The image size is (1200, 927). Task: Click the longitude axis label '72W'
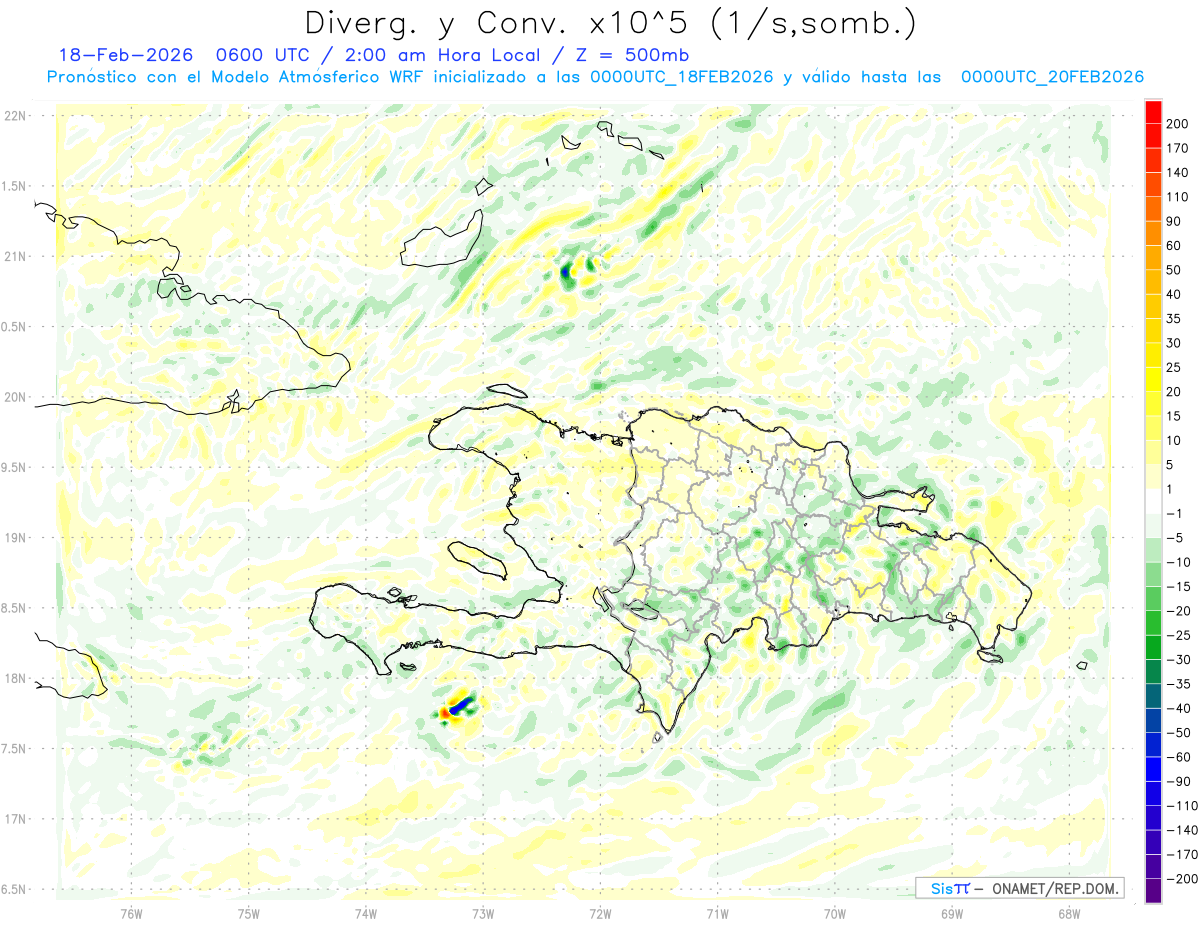pyautogui.click(x=600, y=913)
